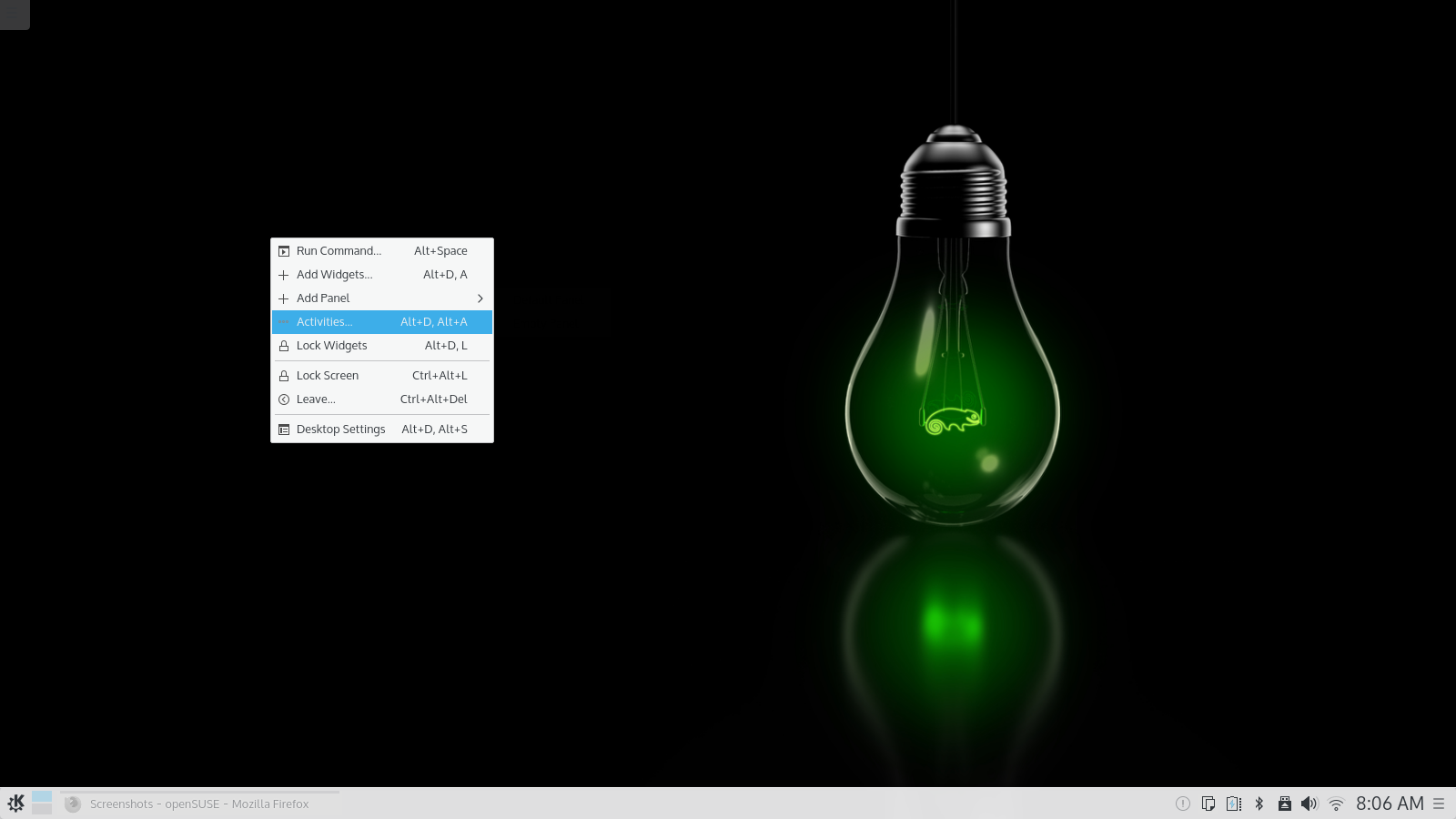Expand the Add Panel submenu arrow

480,298
